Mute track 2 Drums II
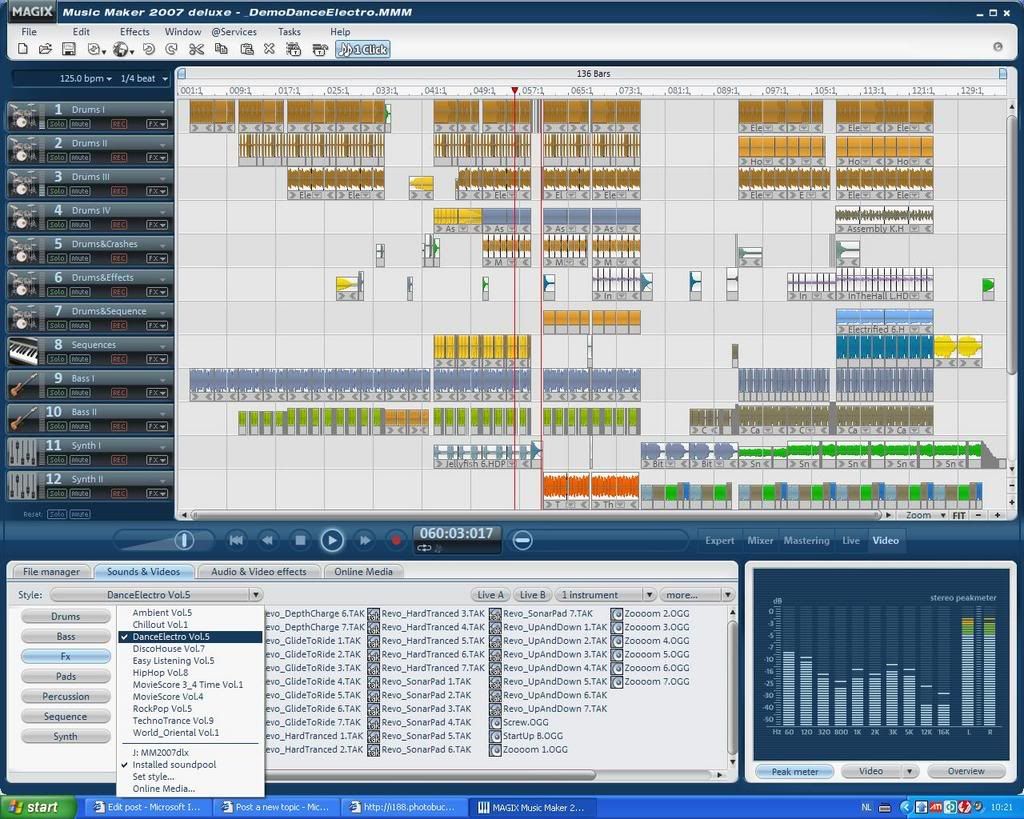Screen dimensions: 1024x819 [x=80, y=157]
